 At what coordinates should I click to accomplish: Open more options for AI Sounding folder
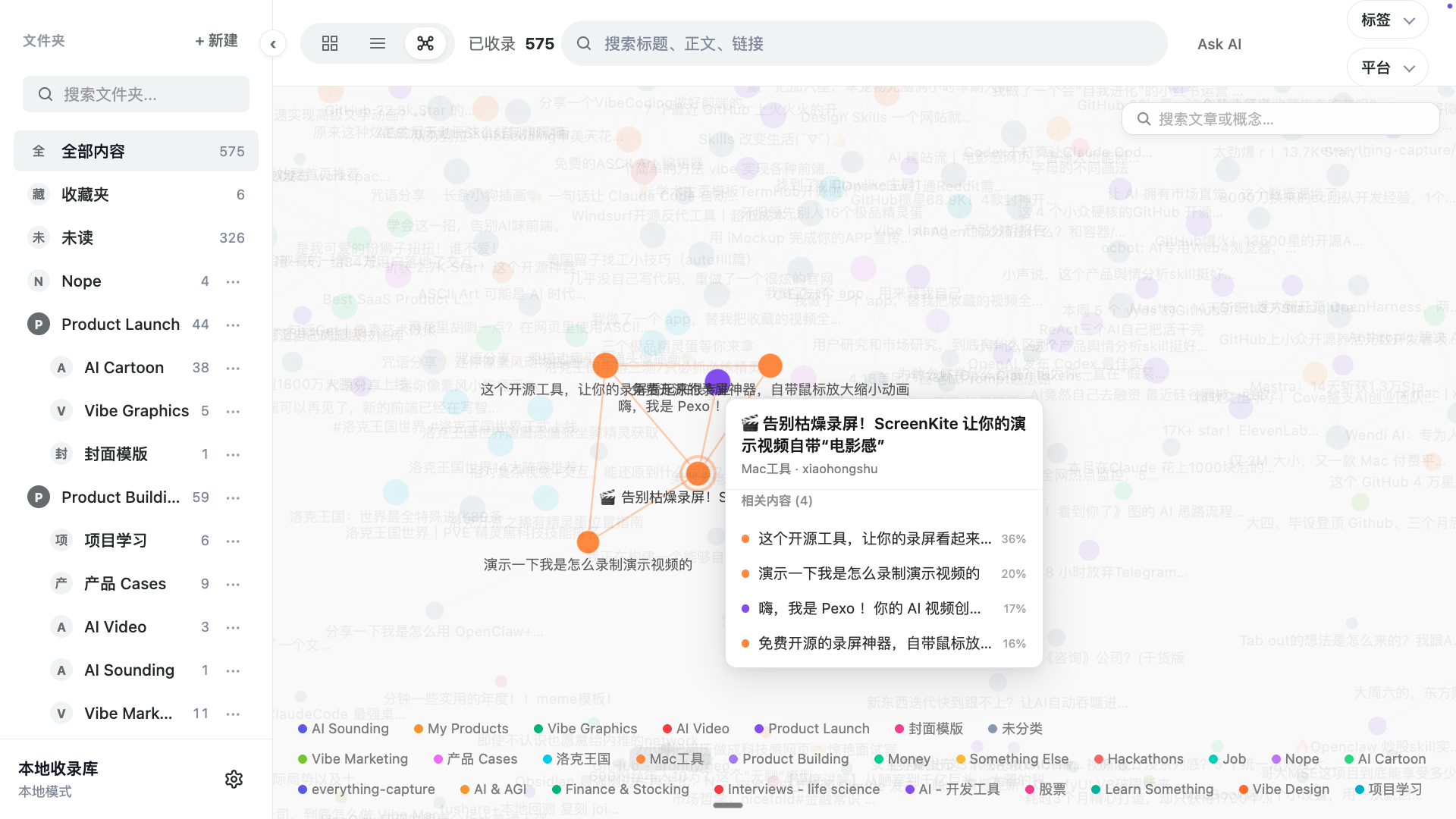coord(233,670)
